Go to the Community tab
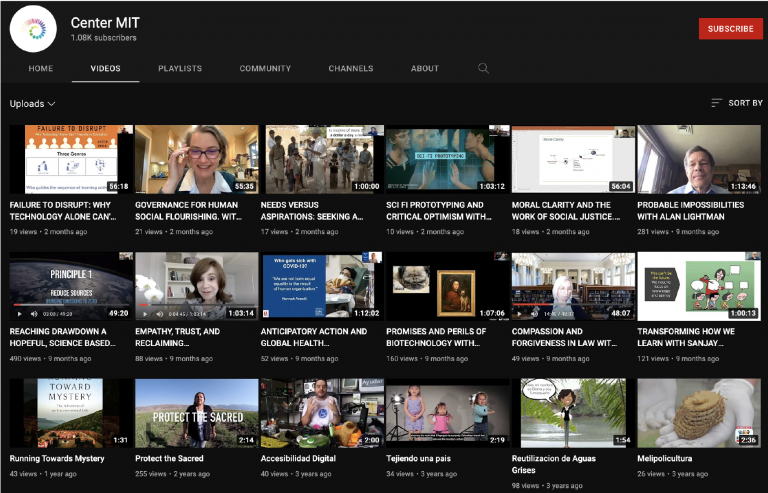 click(265, 68)
